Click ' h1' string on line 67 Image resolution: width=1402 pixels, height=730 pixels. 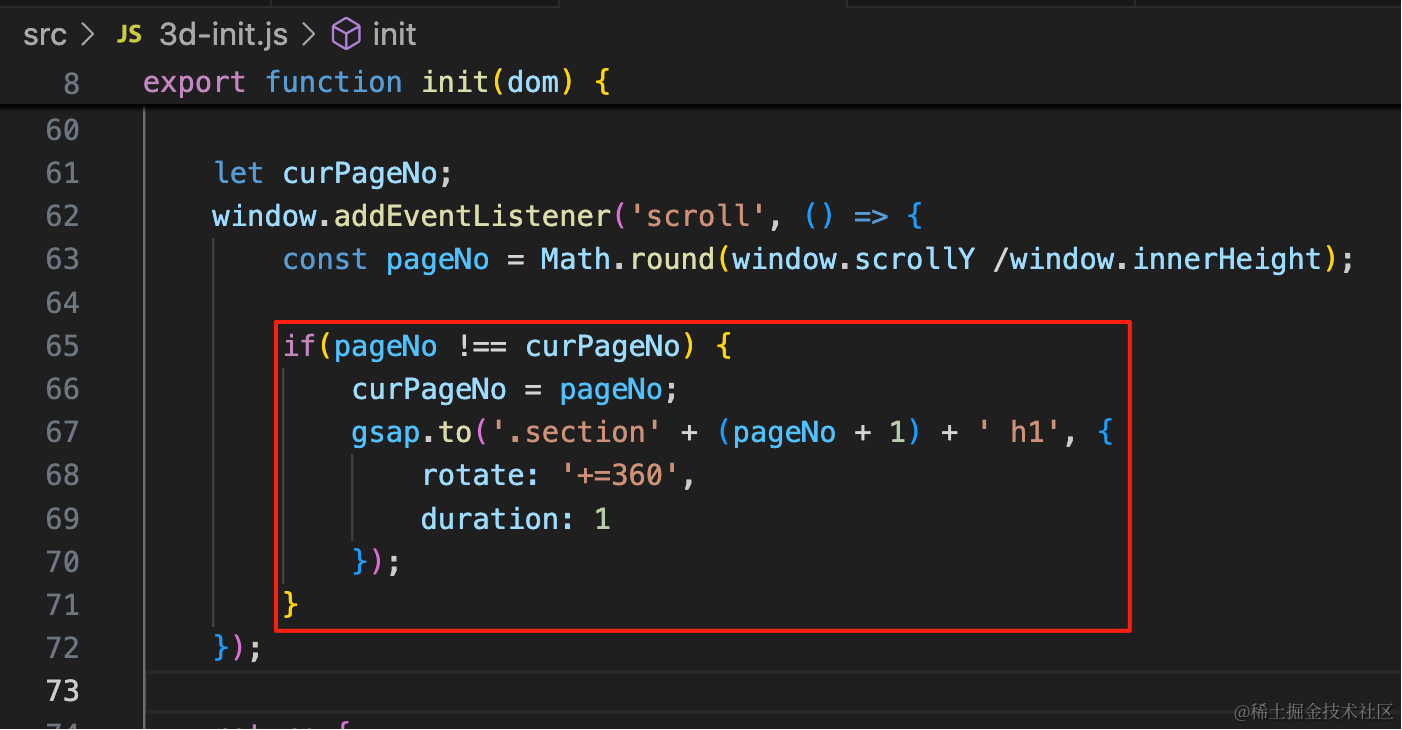coord(1019,432)
